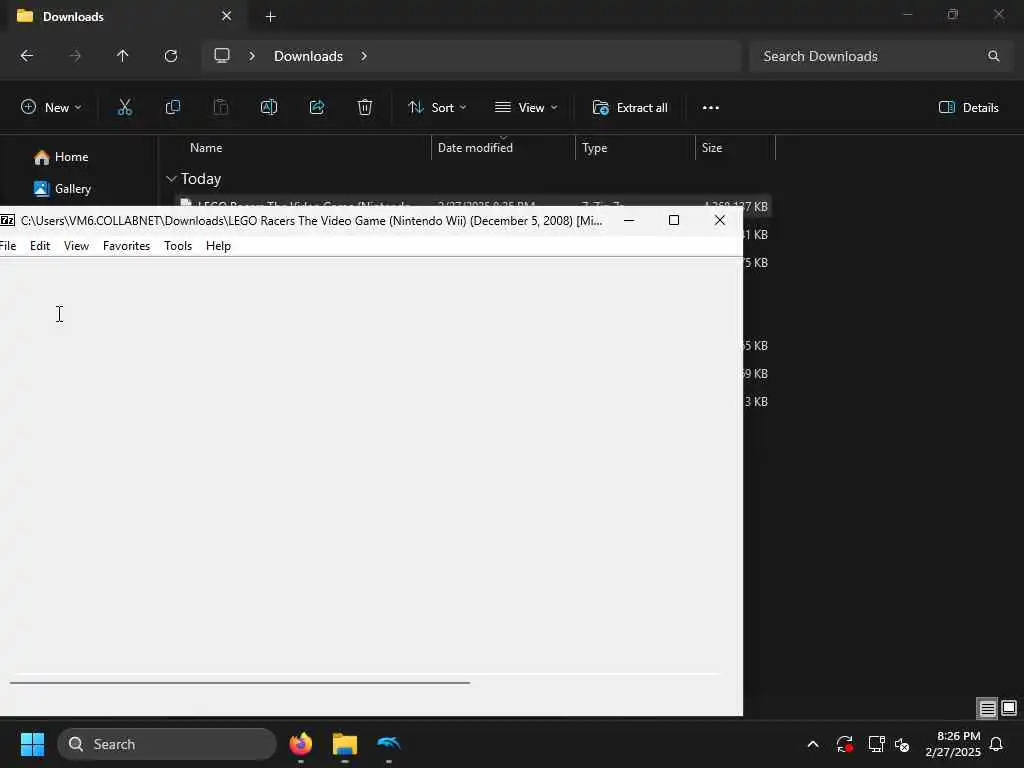Select the Downloads breadcrumb in address bar
The width and height of the screenshot is (1024, 768).
point(308,56)
